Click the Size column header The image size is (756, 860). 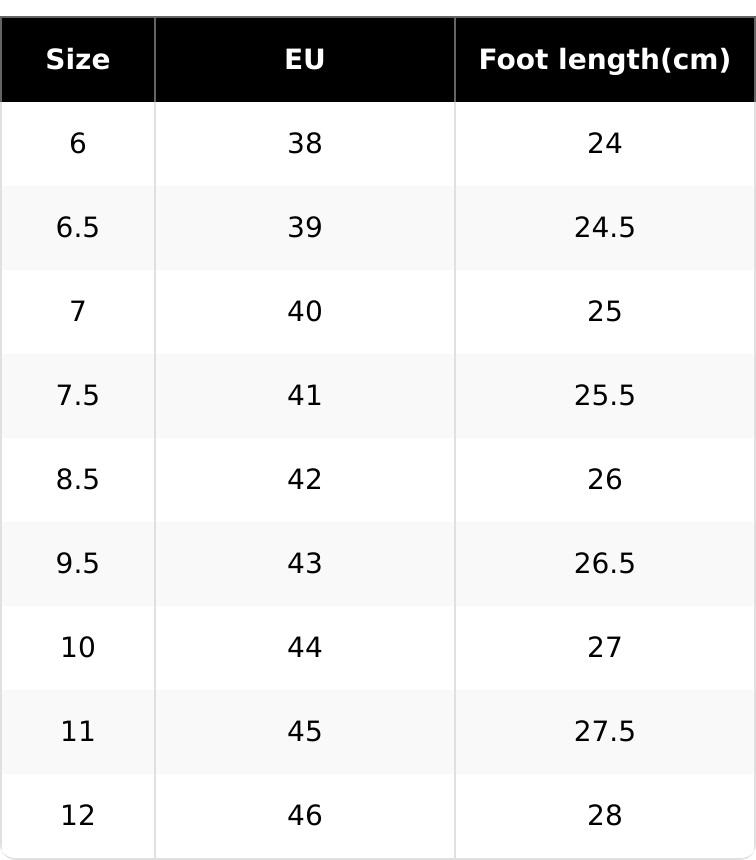[x=78, y=60]
